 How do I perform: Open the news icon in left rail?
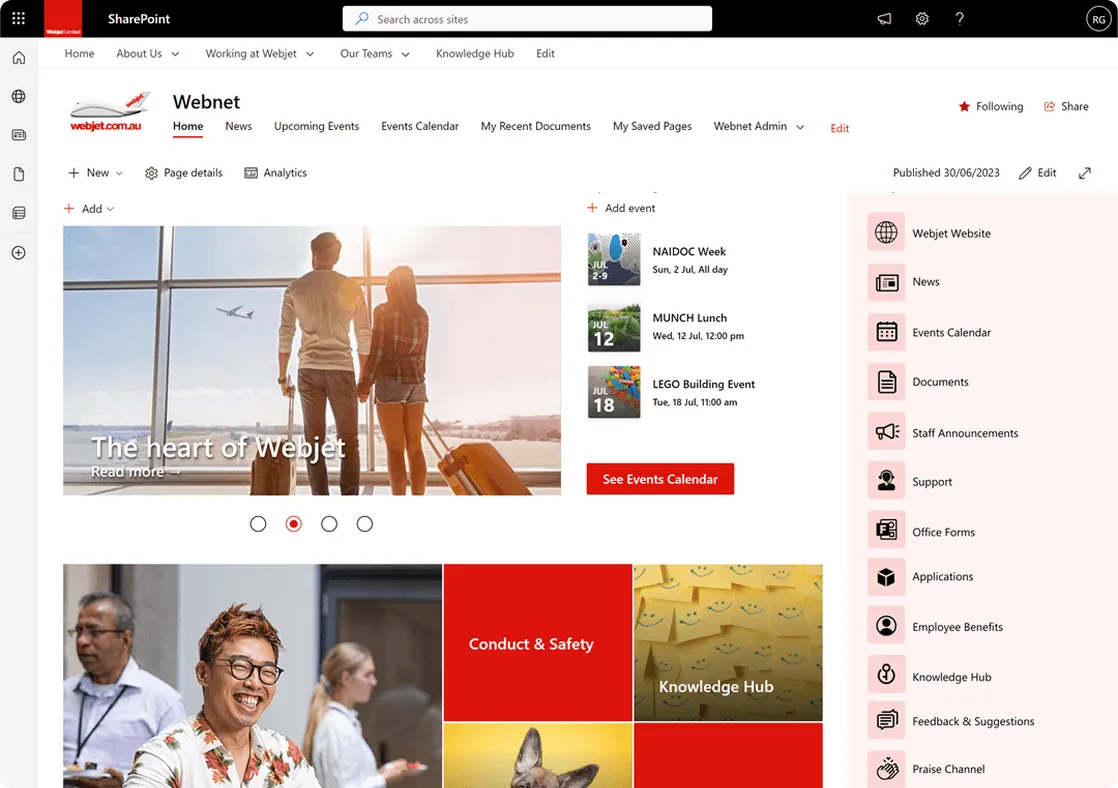[19, 135]
